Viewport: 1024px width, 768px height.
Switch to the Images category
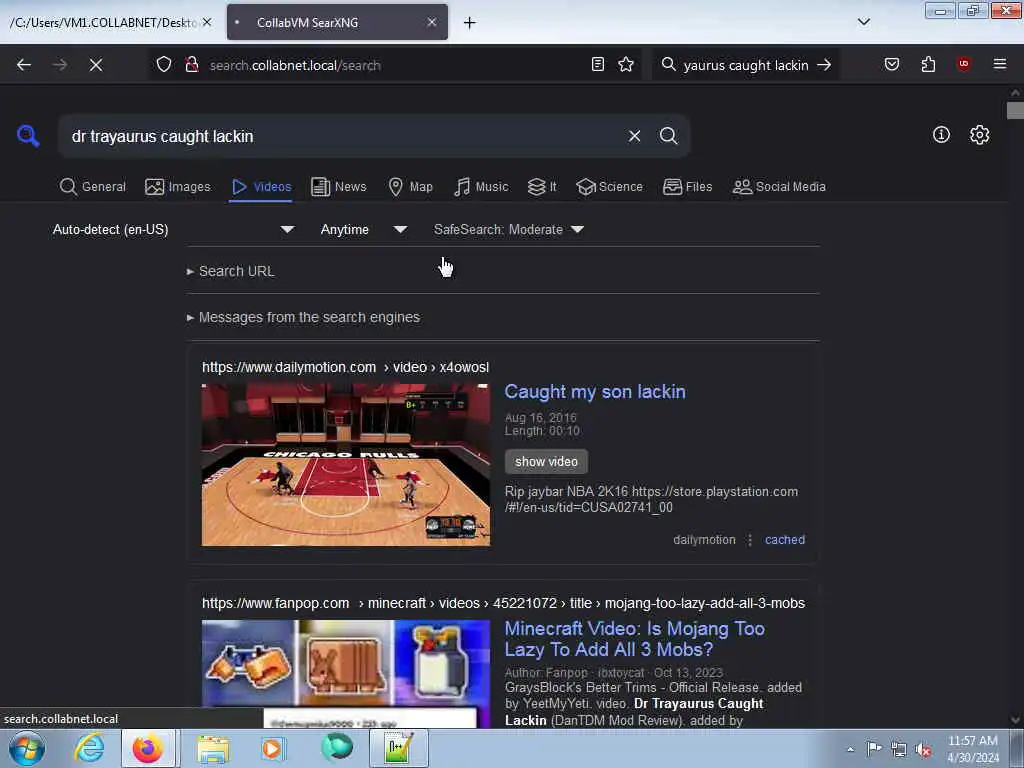(x=178, y=187)
